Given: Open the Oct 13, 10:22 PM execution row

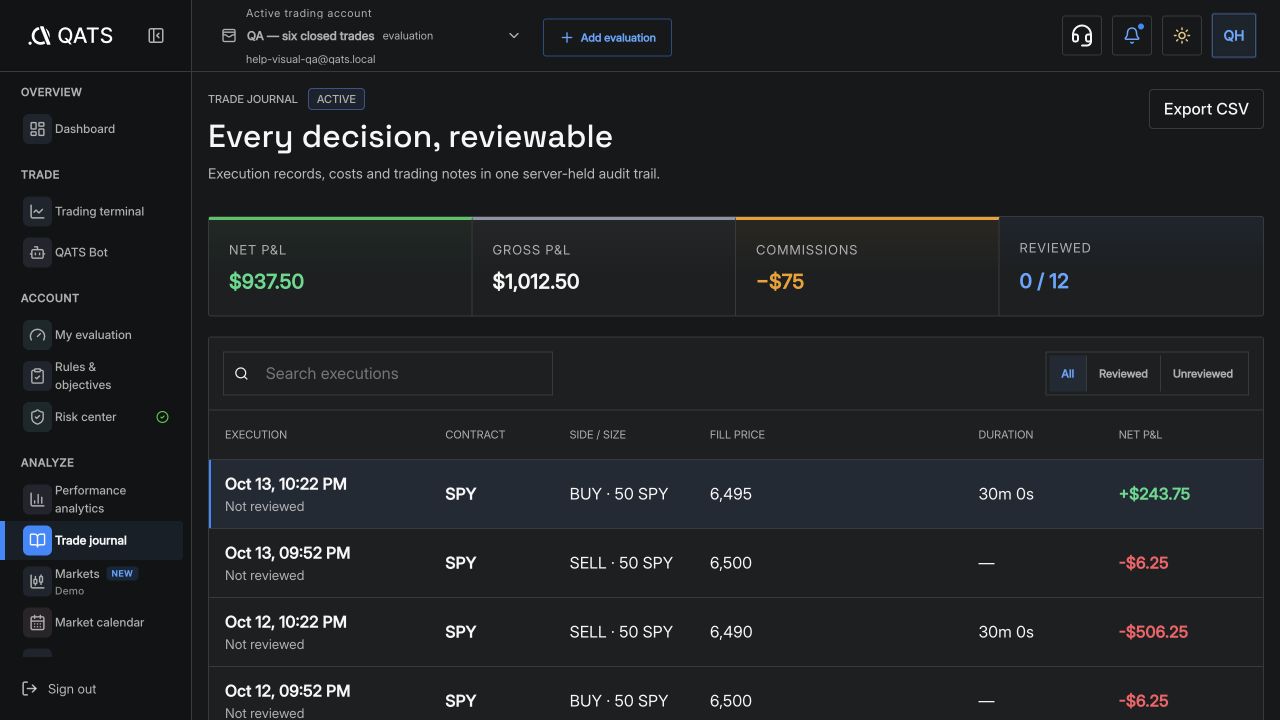Looking at the screenshot, I should tap(736, 494).
